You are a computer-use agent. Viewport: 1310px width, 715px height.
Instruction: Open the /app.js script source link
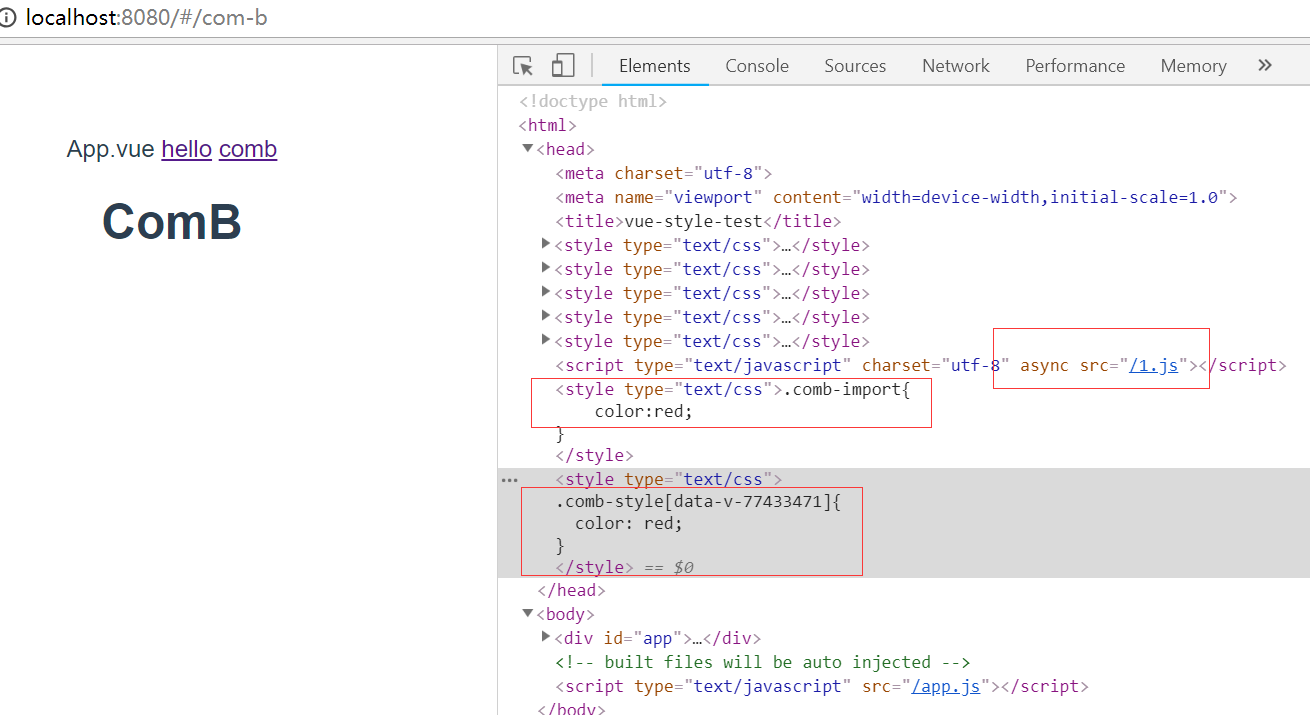[945, 687]
